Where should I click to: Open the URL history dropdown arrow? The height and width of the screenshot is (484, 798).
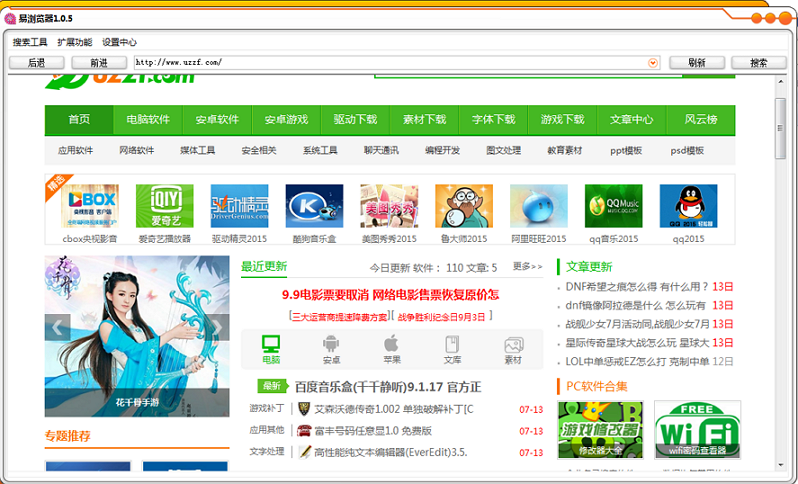tap(652, 63)
